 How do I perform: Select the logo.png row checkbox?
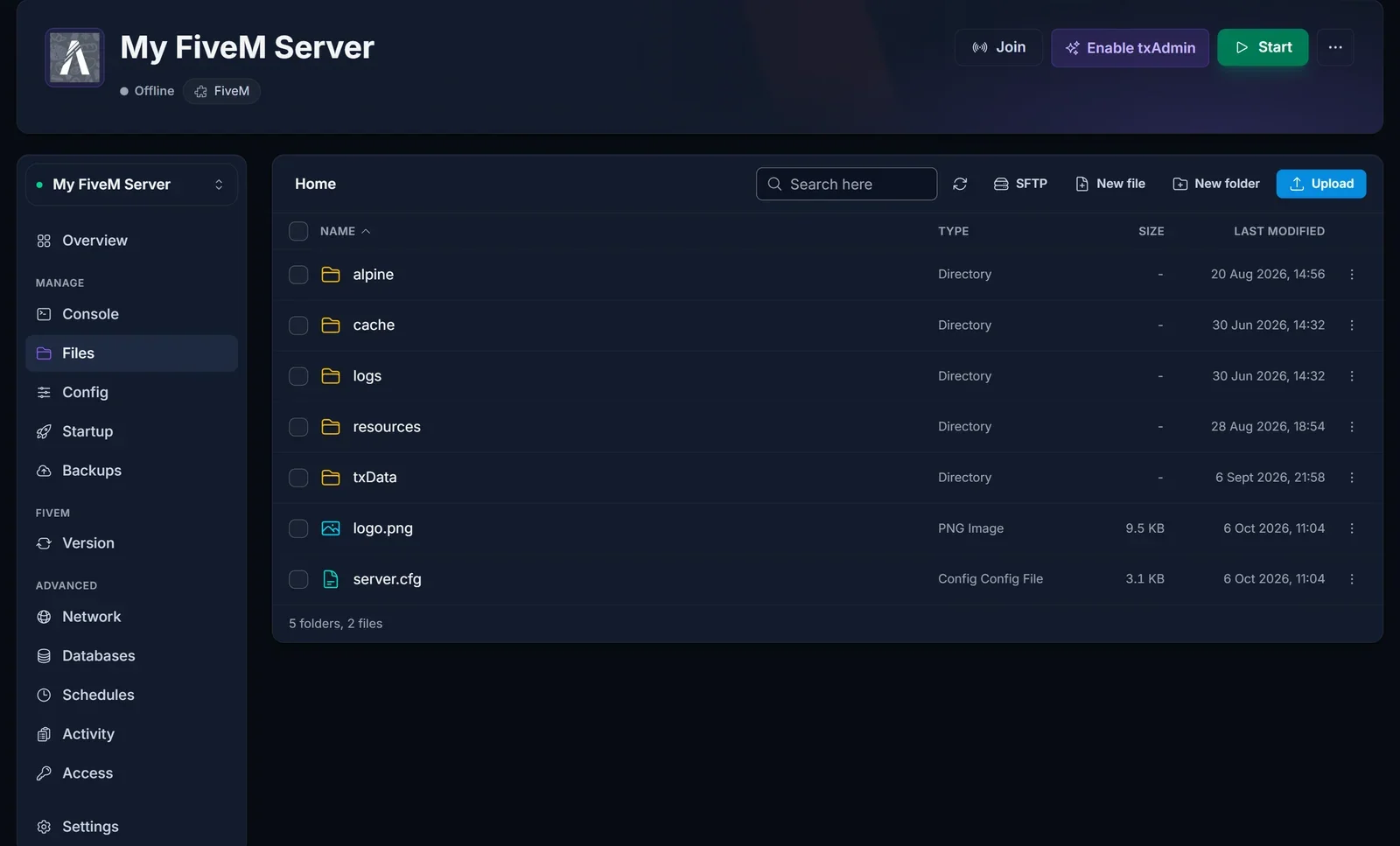(x=298, y=528)
